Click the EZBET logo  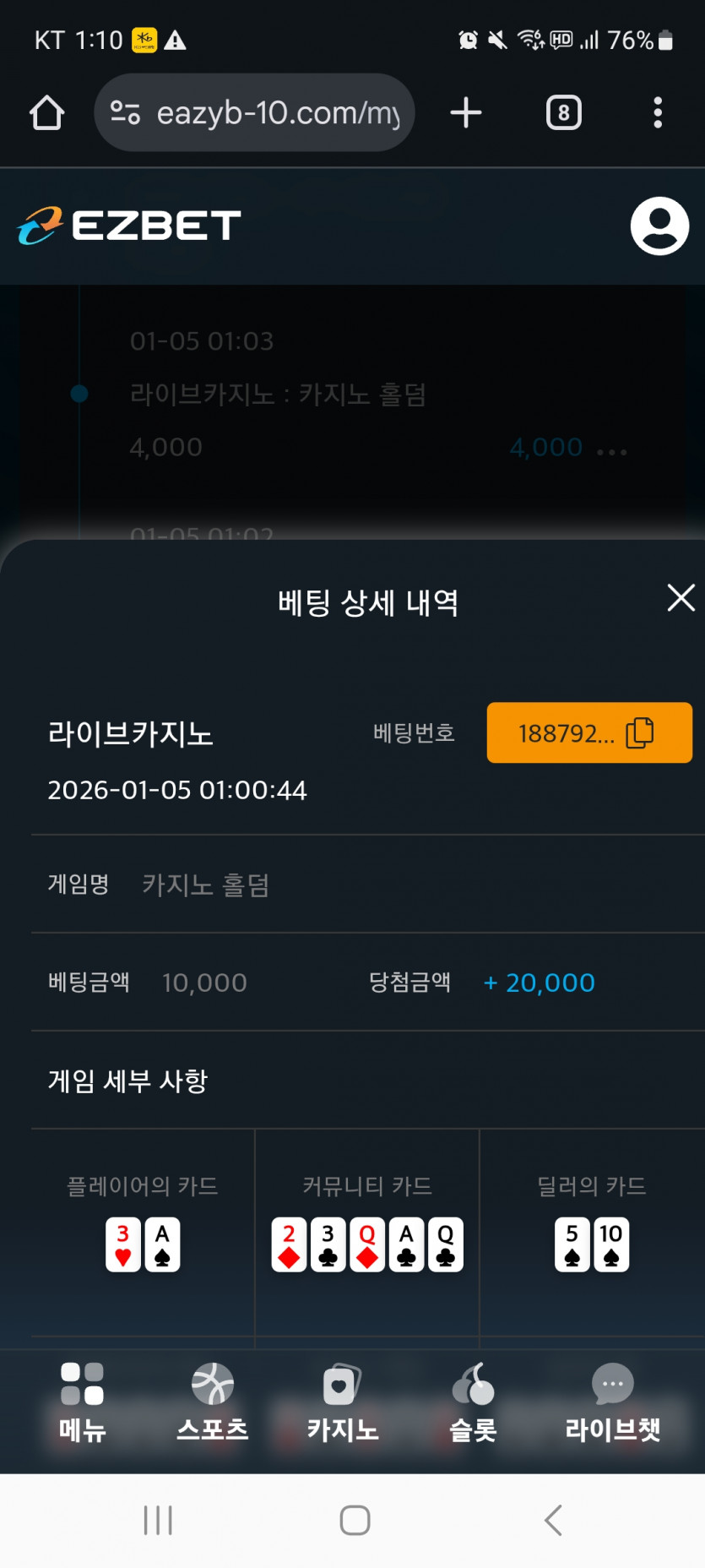point(129,226)
